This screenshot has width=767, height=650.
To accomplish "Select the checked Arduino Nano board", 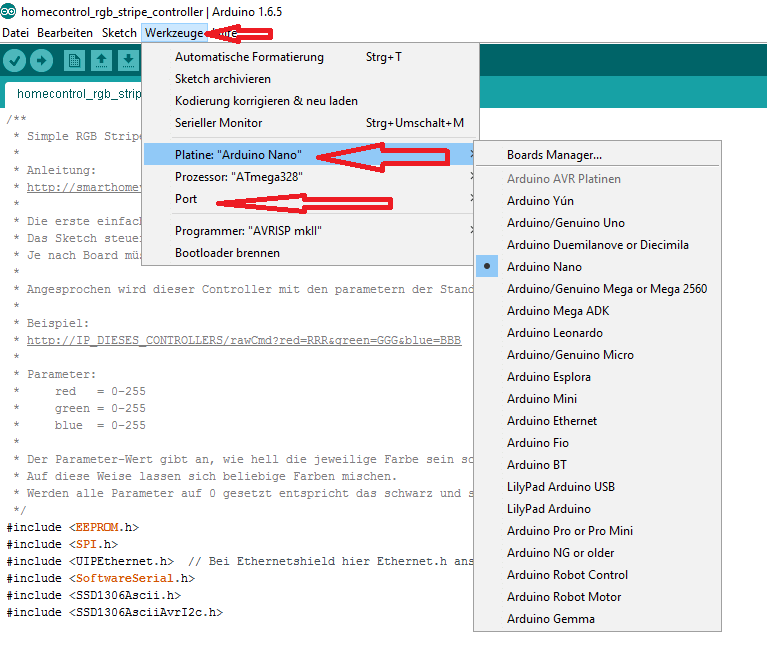I will (597, 267).
